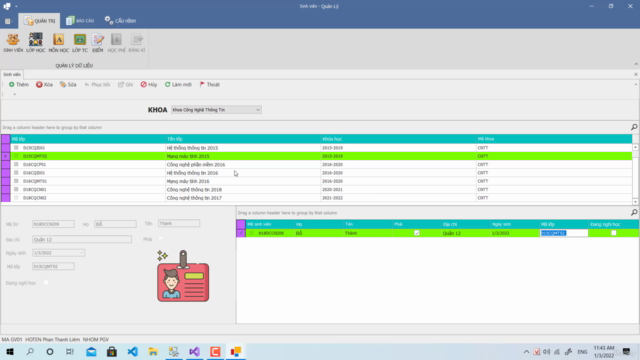The image size is (640, 360).
Task: Open Visual Studio Code on taskbar
Action: click(132, 351)
